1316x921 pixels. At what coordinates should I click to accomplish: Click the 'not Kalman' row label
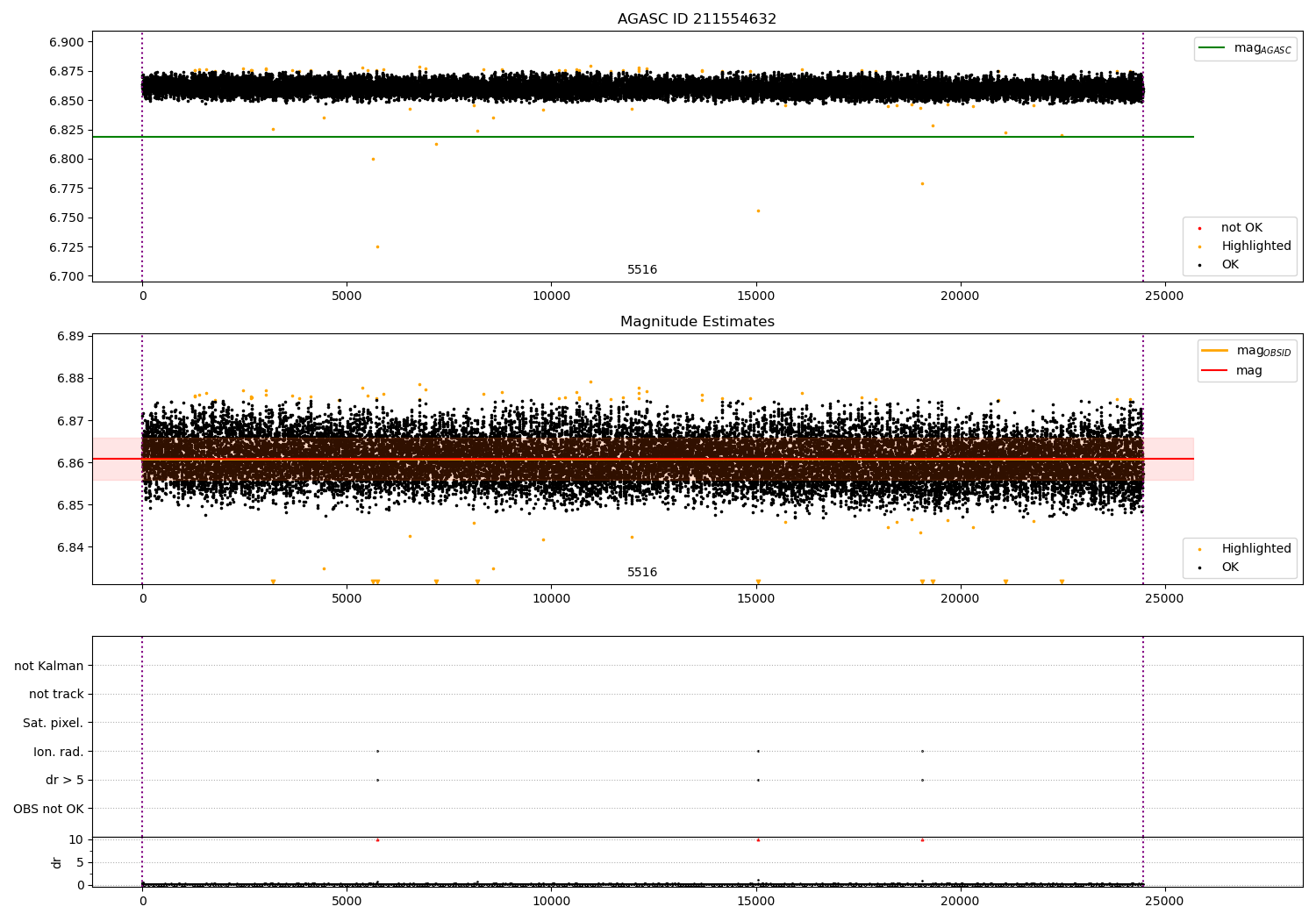[x=49, y=666]
